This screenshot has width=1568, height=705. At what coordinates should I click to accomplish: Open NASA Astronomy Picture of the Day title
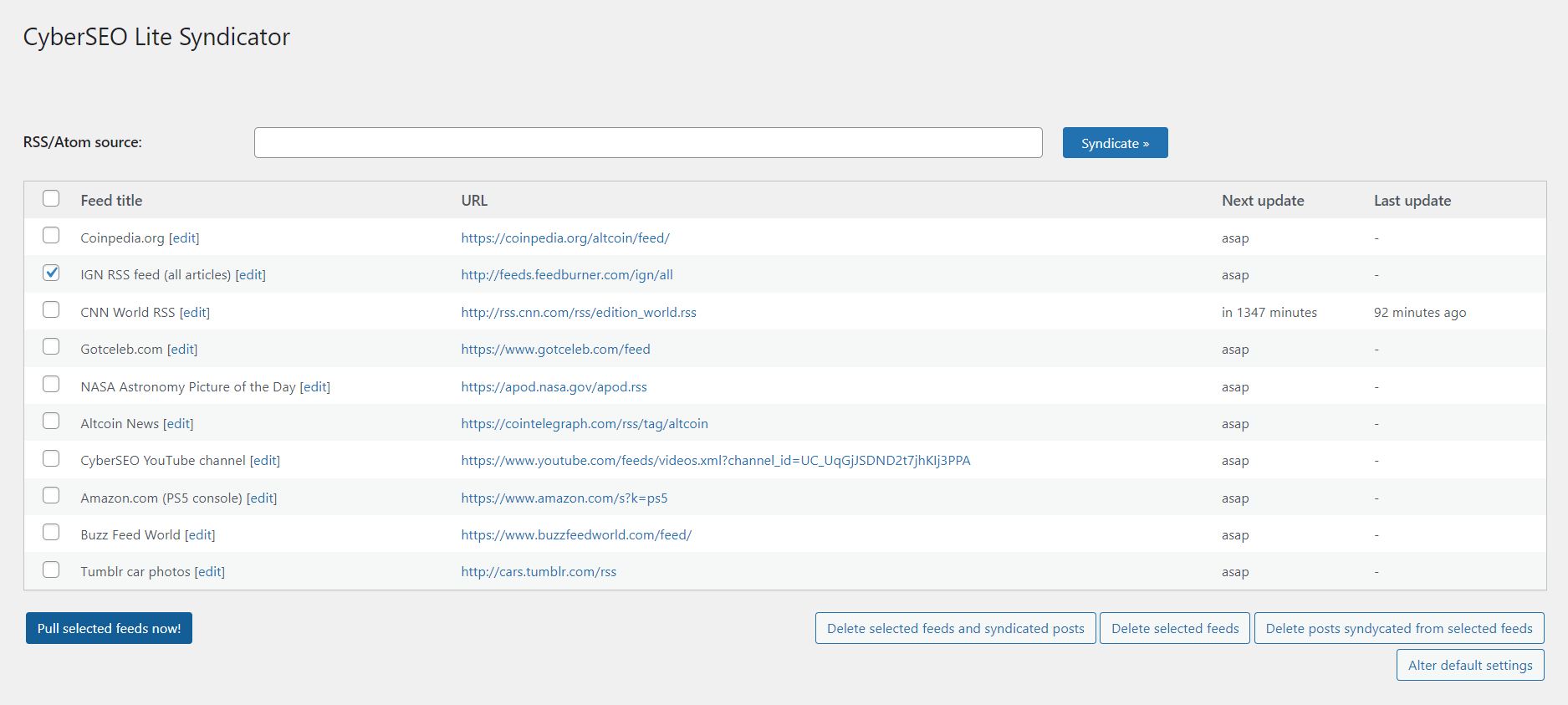(188, 386)
